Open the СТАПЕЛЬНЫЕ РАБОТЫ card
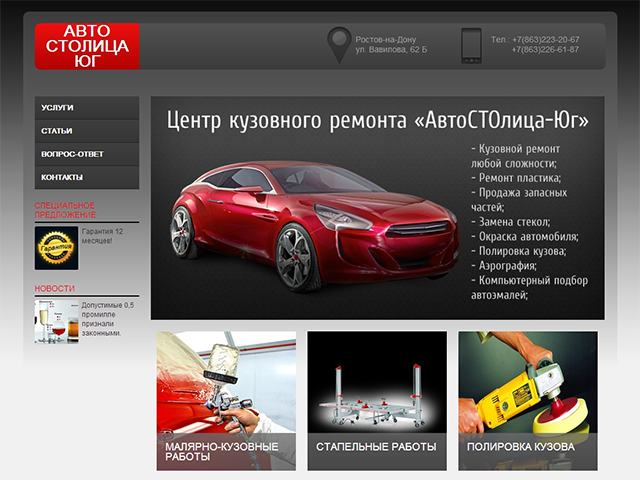The width and height of the screenshot is (640, 480). (x=377, y=401)
